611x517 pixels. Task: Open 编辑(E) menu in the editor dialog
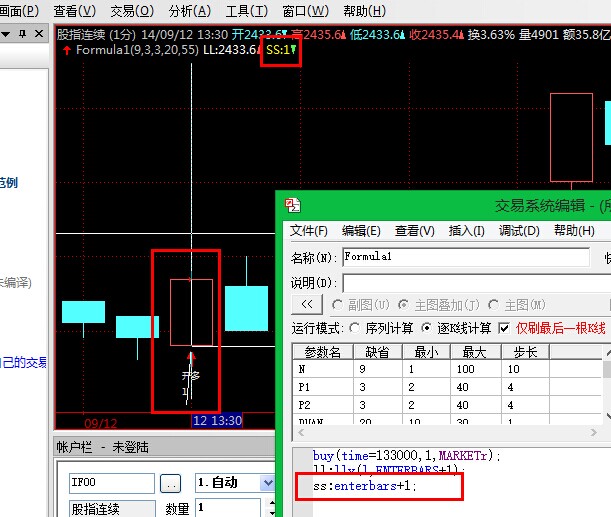[361, 231]
